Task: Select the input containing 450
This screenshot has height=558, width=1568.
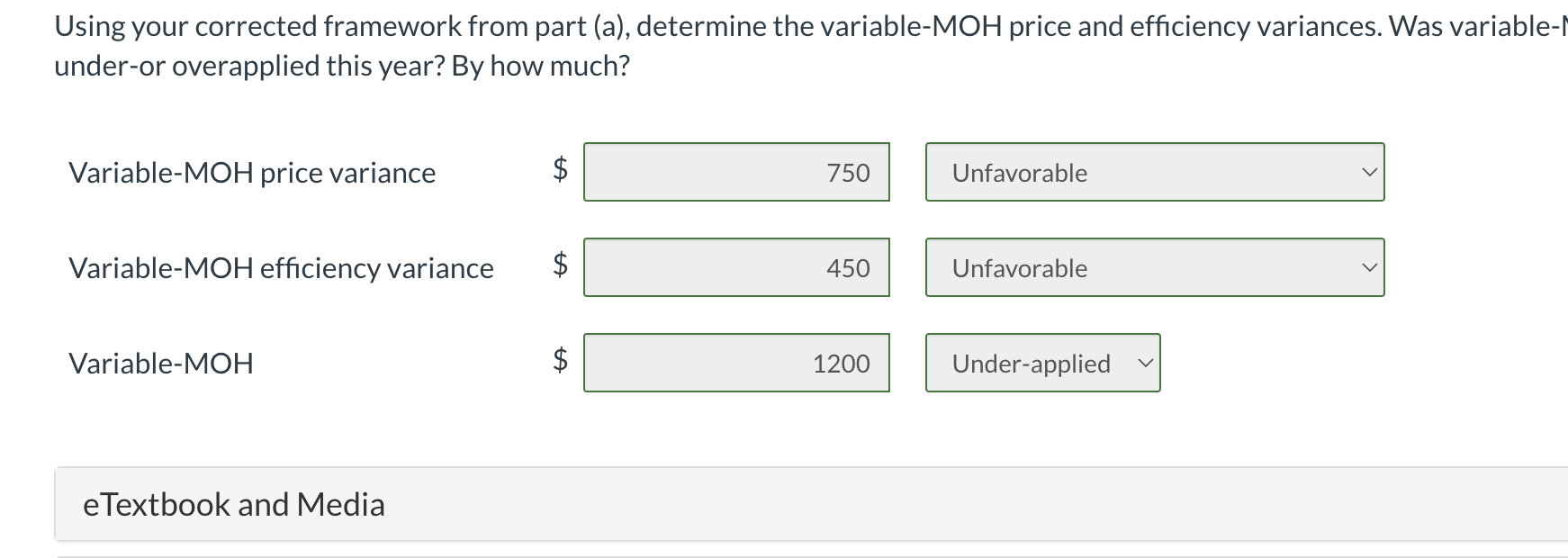Action: pyautogui.click(x=736, y=267)
